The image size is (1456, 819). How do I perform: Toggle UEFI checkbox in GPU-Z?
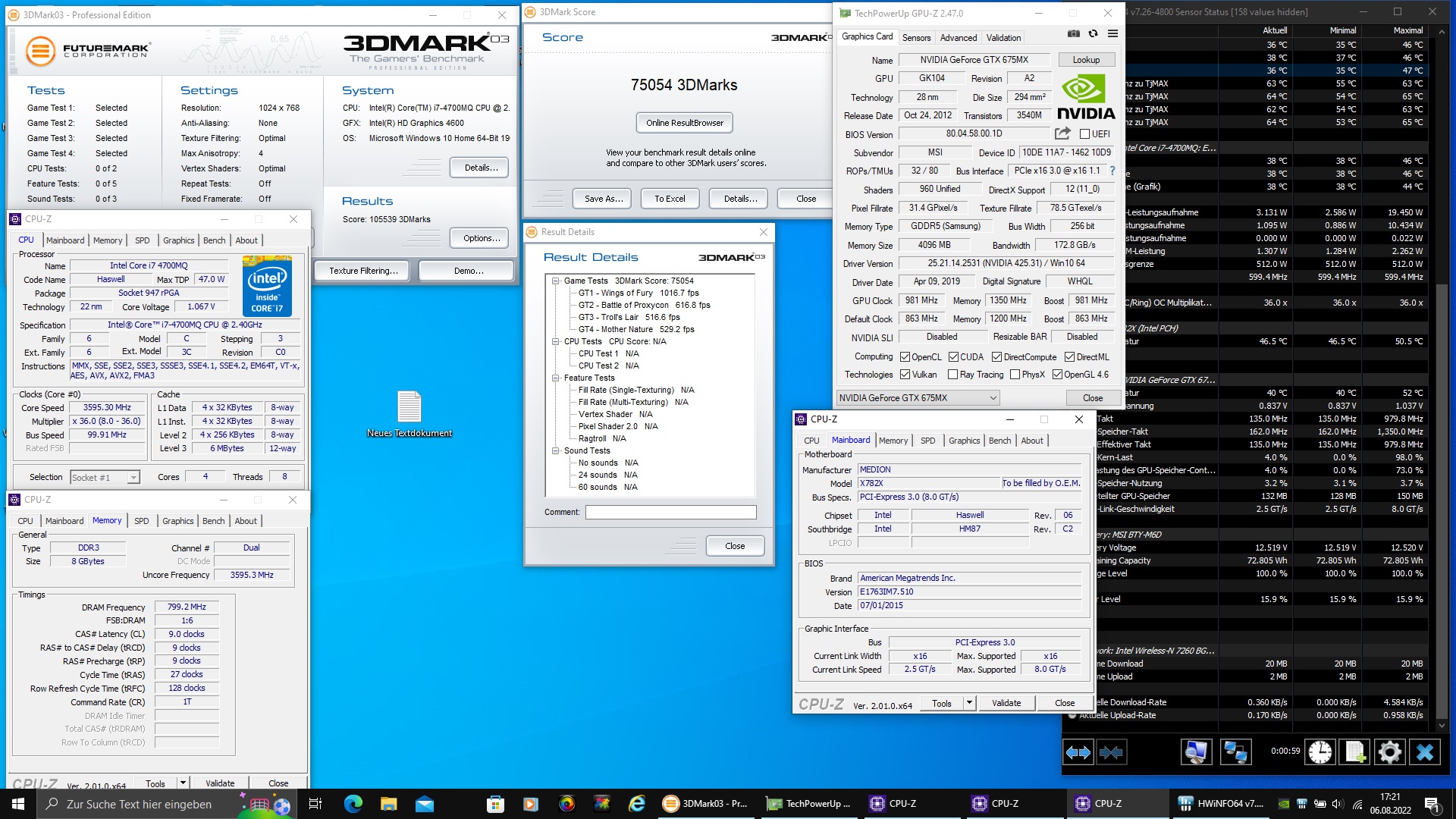click(x=1084, y=134)
